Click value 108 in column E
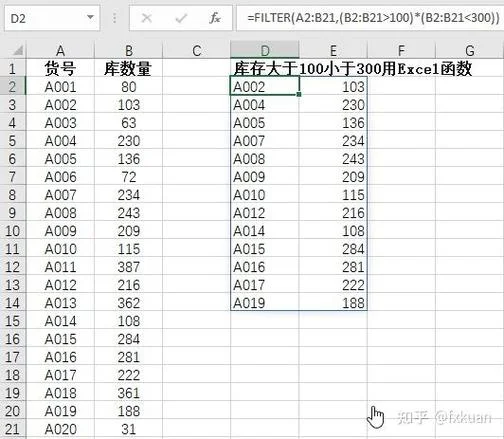This screenshot has height=439, width=504. click(x=333, y=231)
